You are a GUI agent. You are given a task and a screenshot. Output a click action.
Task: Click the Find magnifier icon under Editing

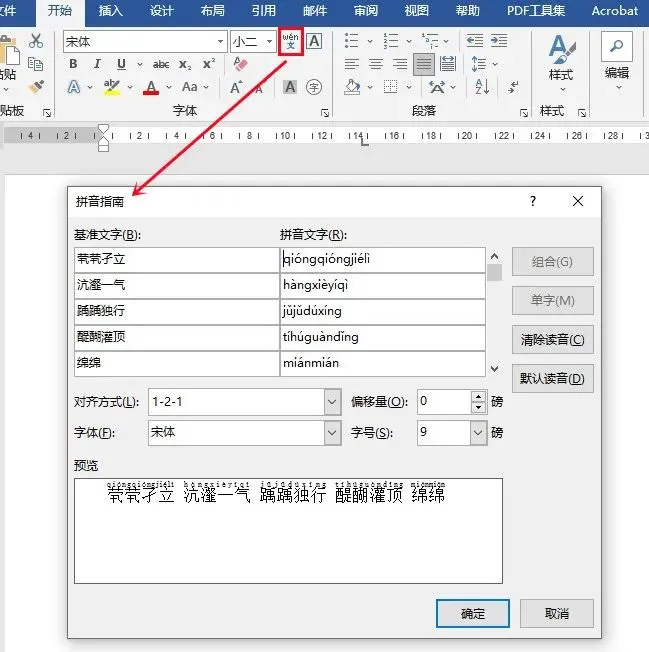click(617, 47)
